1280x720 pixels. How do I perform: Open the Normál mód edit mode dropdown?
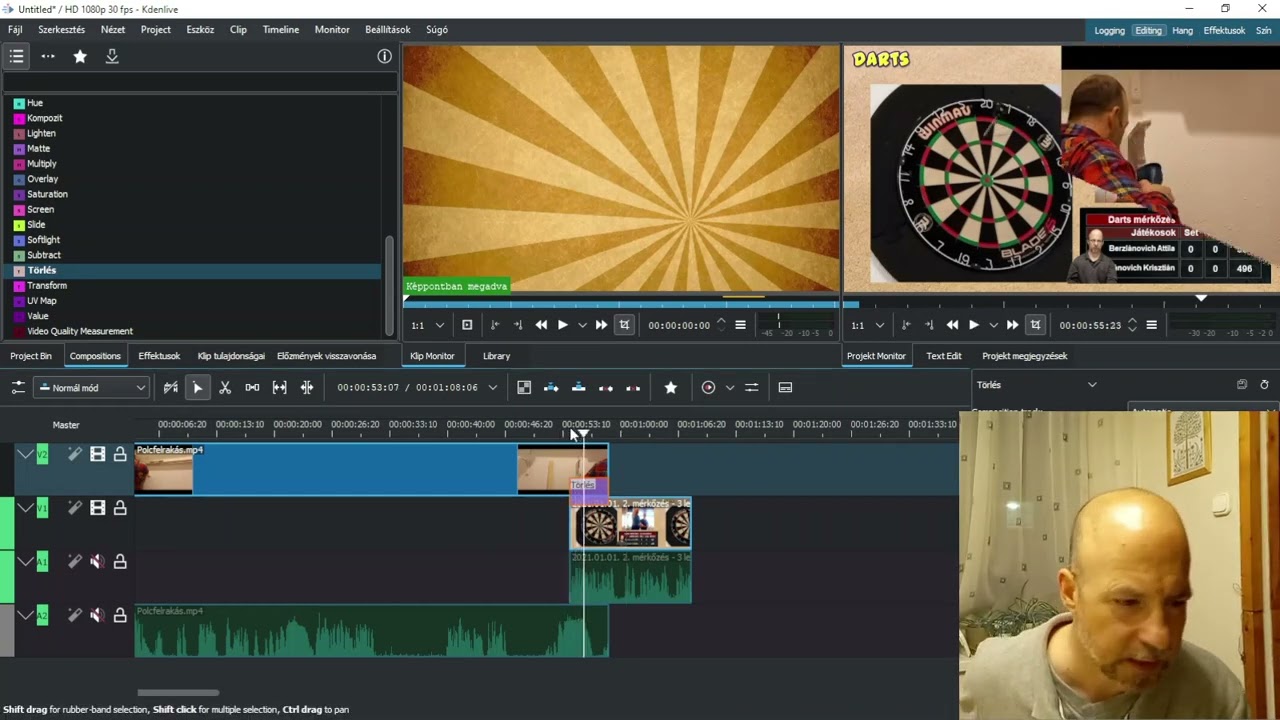pyautogui.click(x=92, y=388)
